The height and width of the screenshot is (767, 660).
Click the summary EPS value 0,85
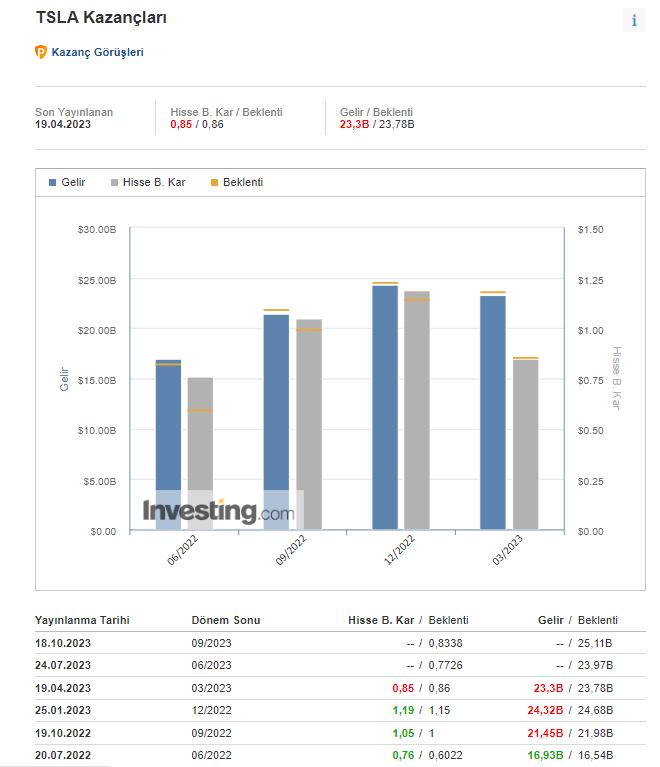[x=181, y=124]
